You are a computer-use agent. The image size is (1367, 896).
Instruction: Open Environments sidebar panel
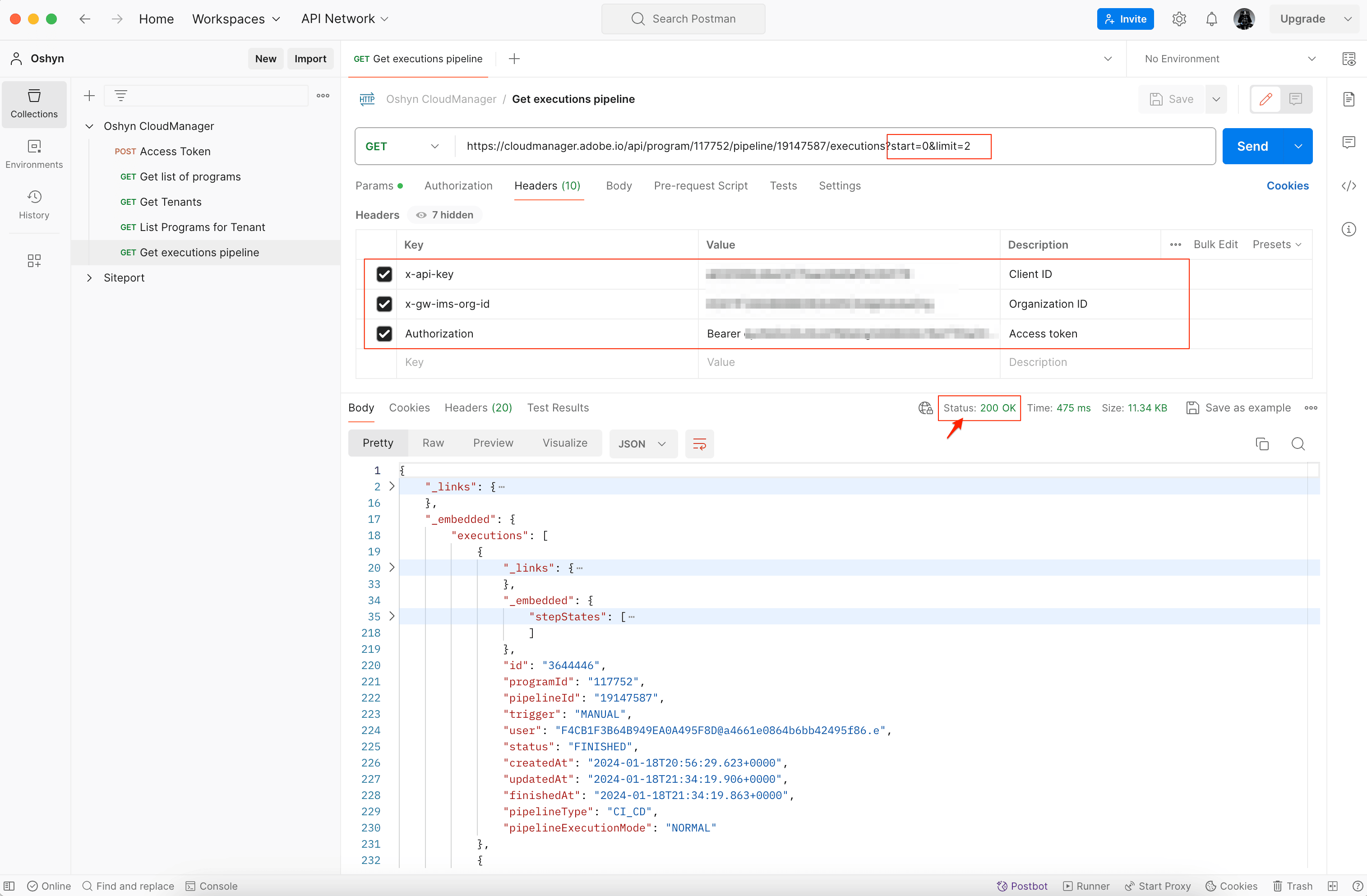coord(34,154)
